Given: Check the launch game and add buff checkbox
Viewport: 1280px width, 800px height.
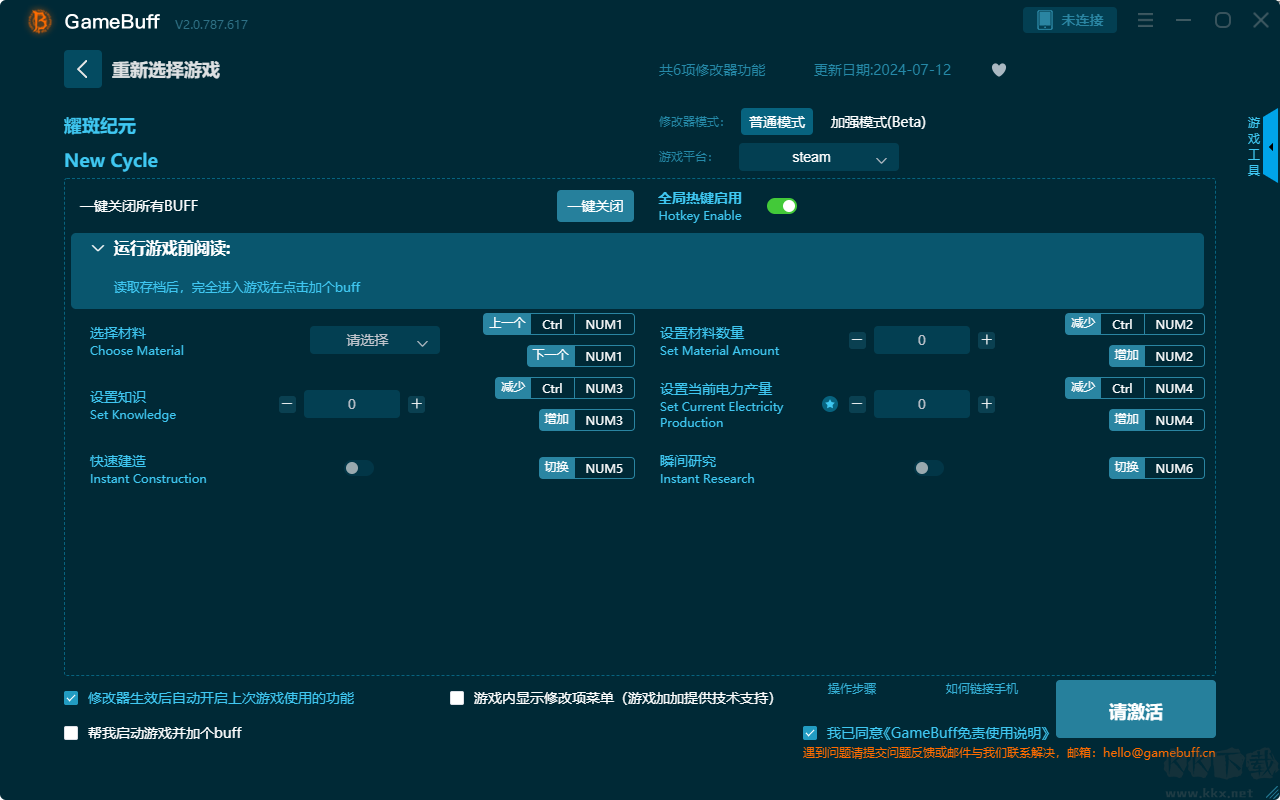Looking at the screenshot, I should (71, 733).
